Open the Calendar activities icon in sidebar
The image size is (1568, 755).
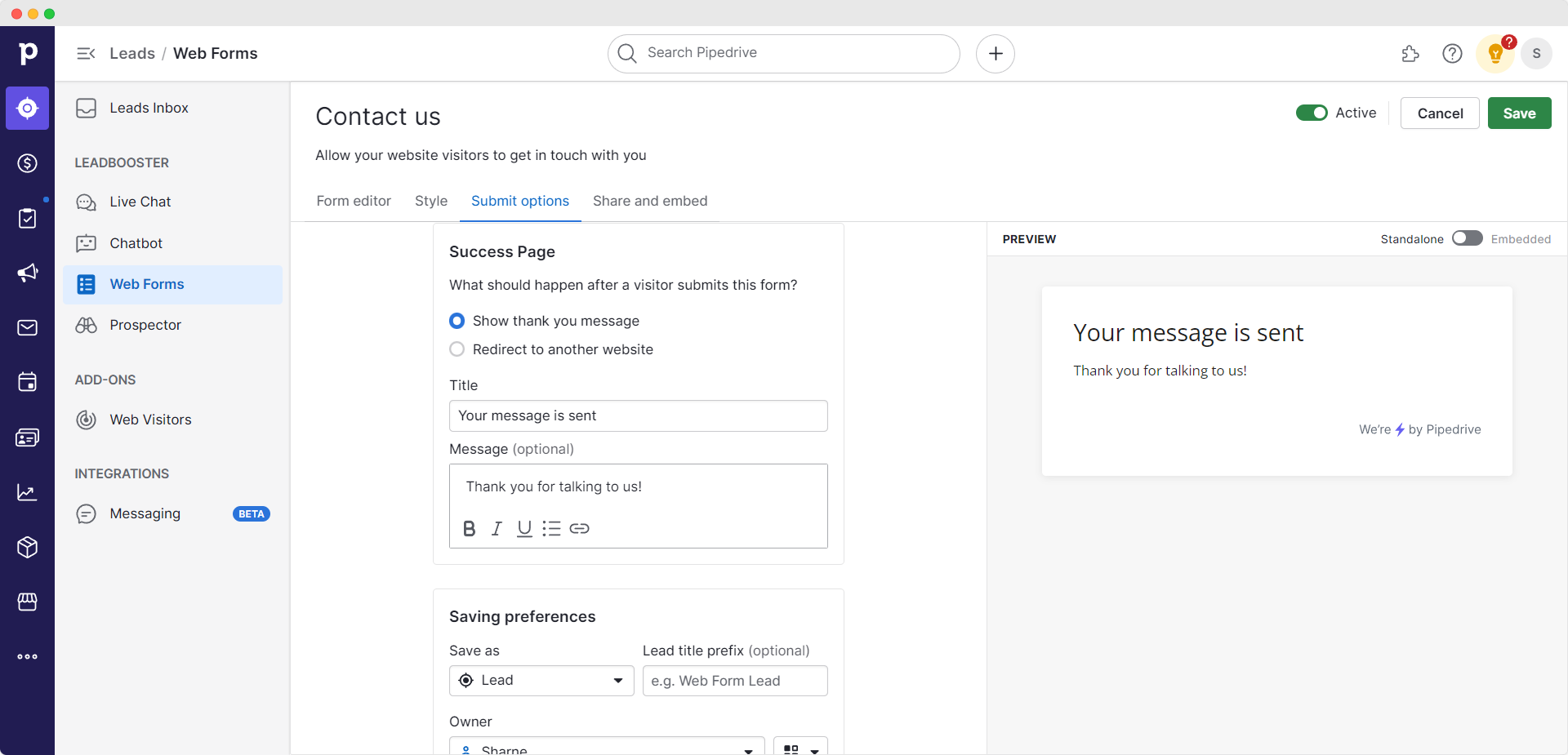(x=27, y=382)
